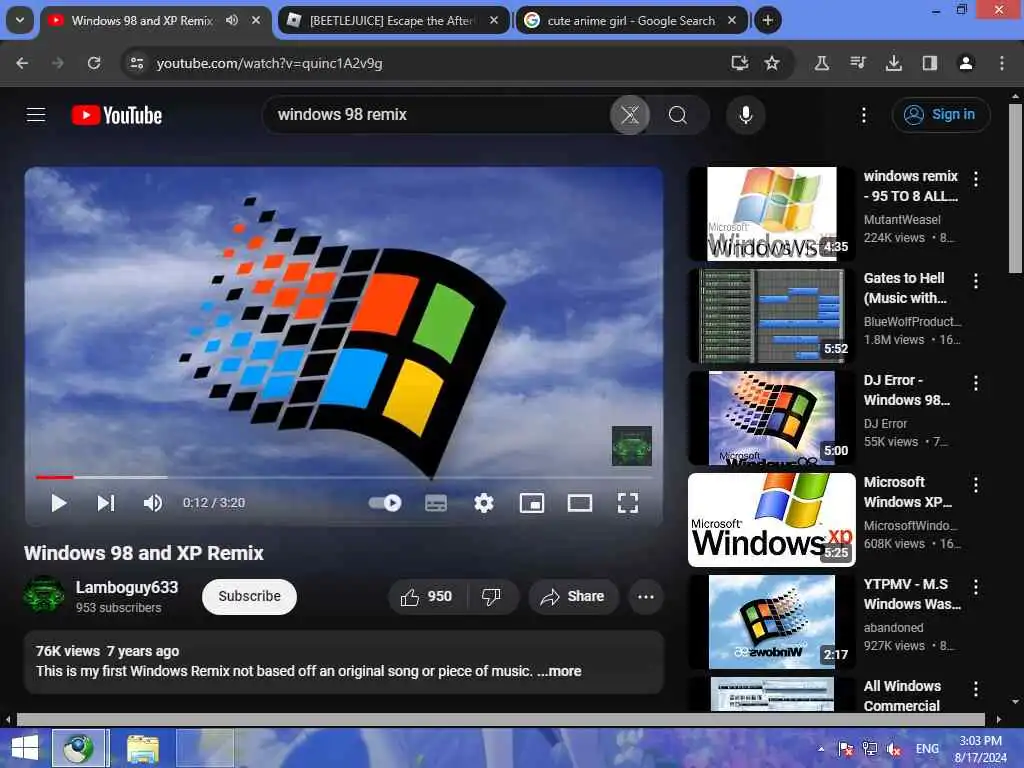Click the channel watermark in video corner
Image resolution: width=1024 pixels, height=768 pixels.
point(632,446)
